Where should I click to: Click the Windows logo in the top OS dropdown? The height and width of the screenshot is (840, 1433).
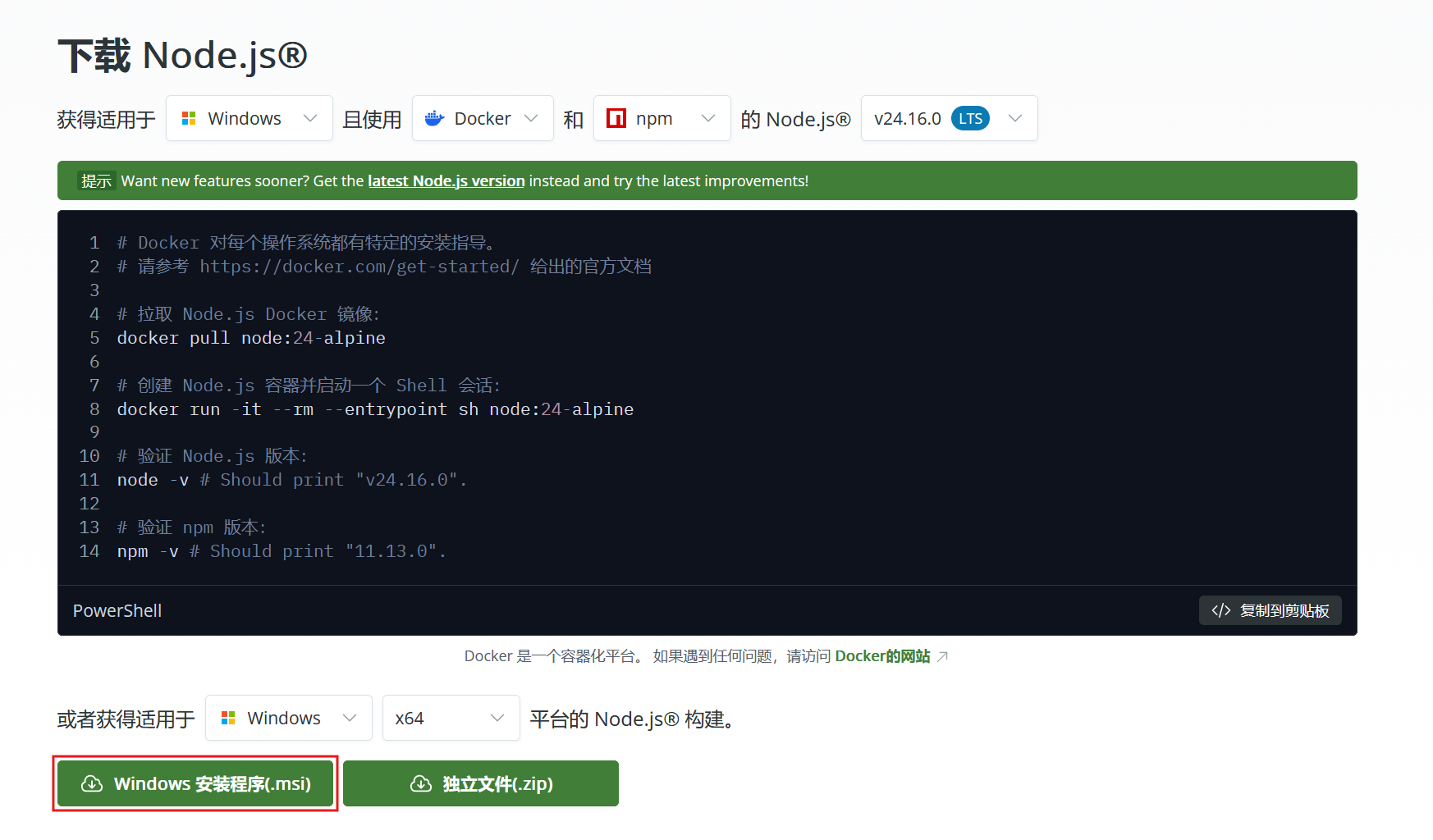point(189,118)
